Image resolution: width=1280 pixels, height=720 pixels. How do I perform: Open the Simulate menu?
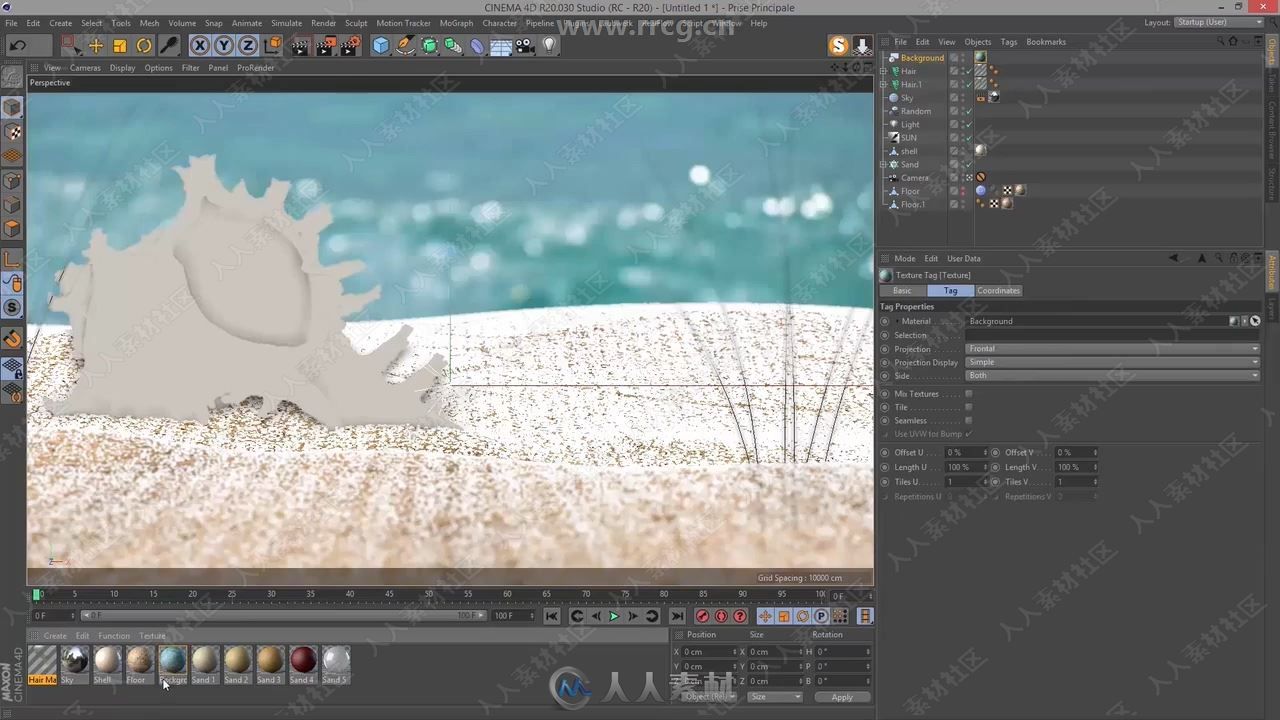tap(286, 23)
